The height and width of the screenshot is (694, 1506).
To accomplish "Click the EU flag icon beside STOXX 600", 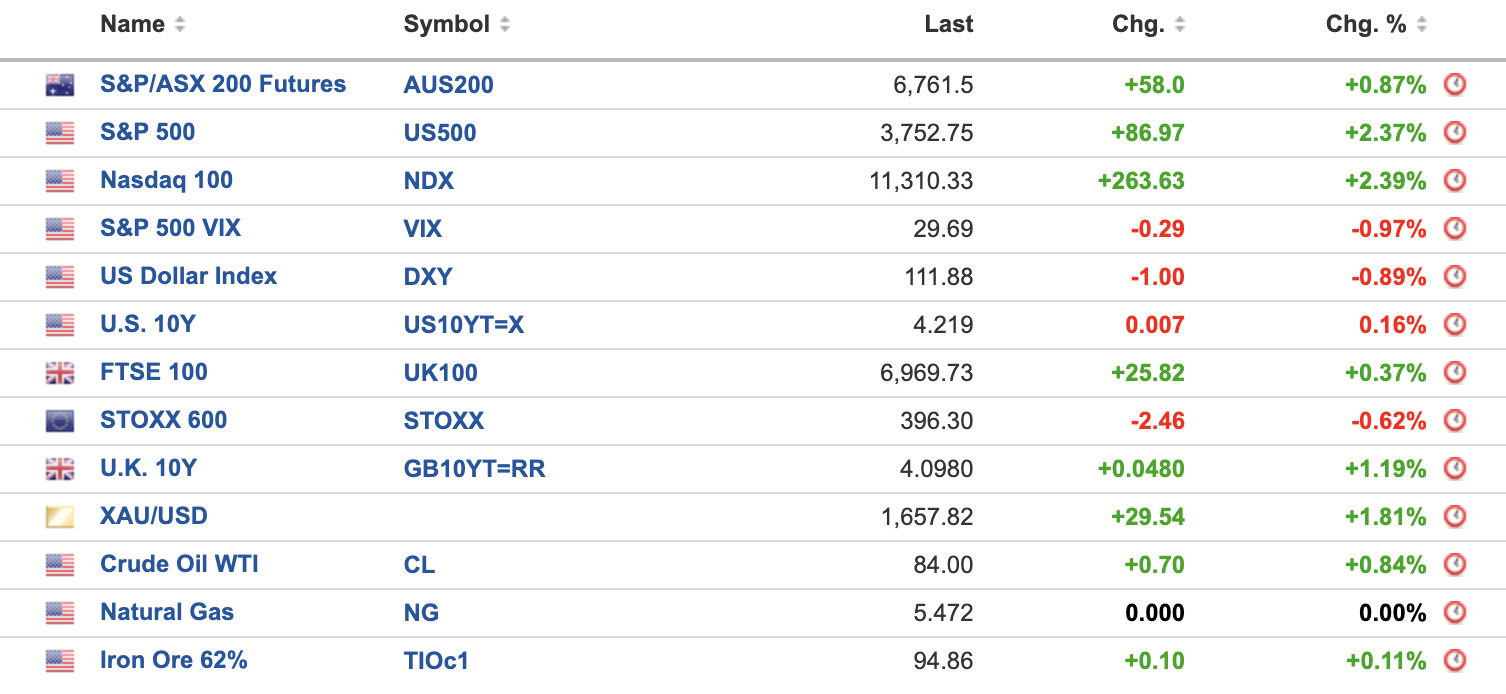I will click(60, 421).
